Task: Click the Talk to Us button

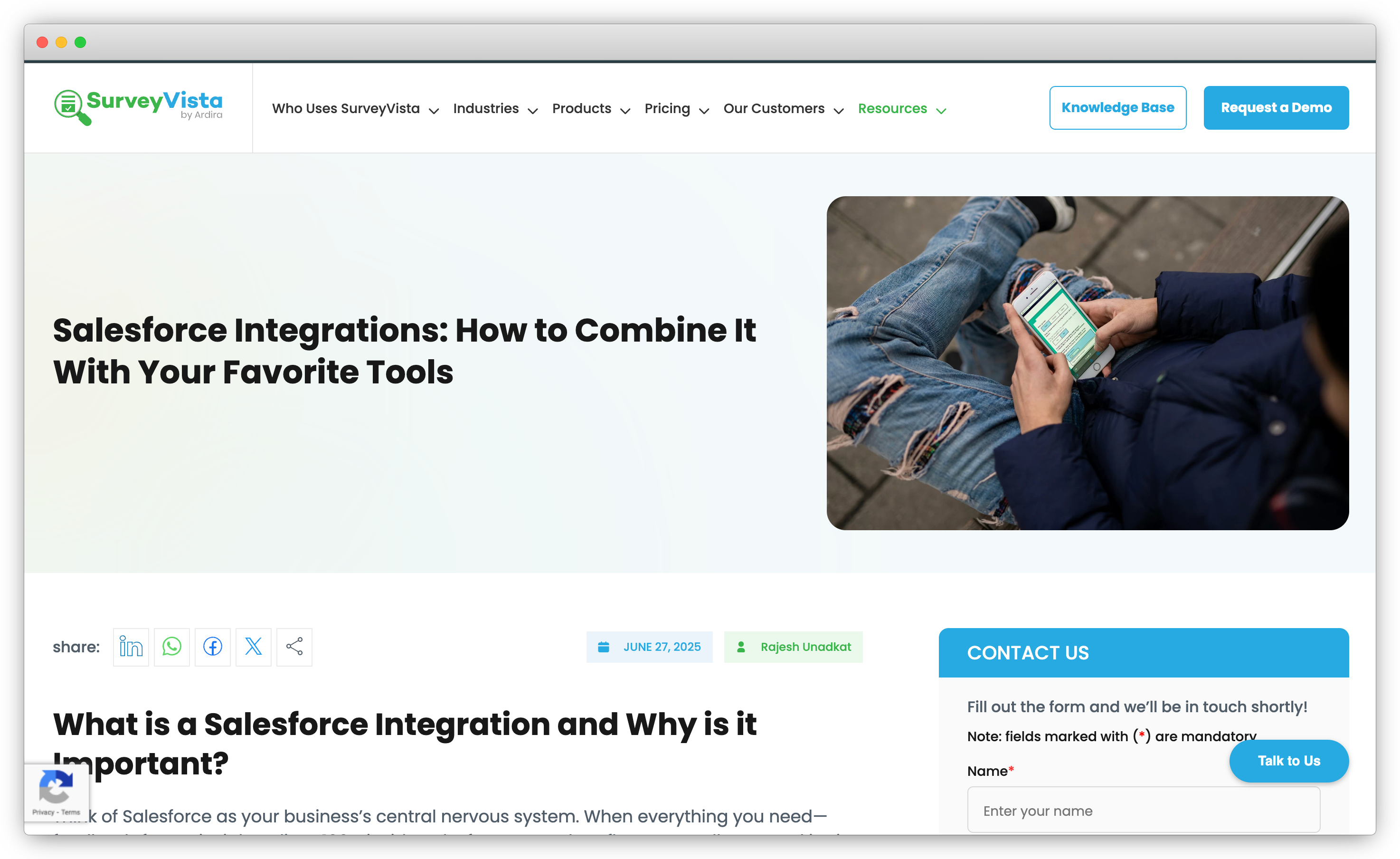Action: (x=1289, y=761)
